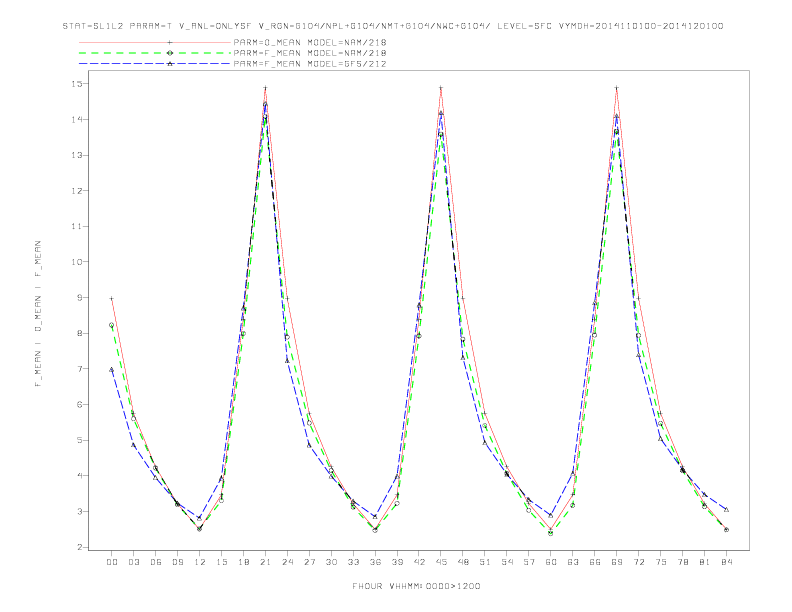Click x-axis forecast hour label 63

coord(573,562)
